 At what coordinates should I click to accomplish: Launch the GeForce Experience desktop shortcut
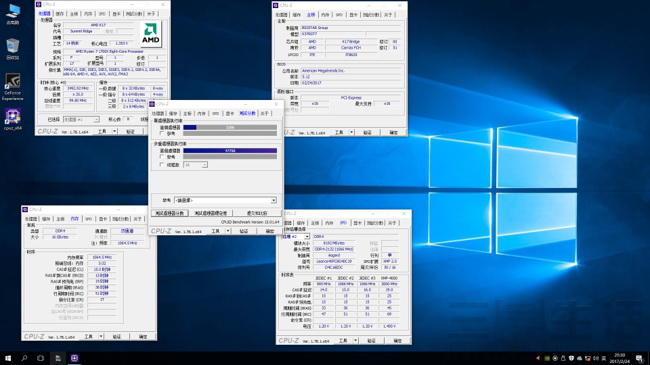click(13, 86)
